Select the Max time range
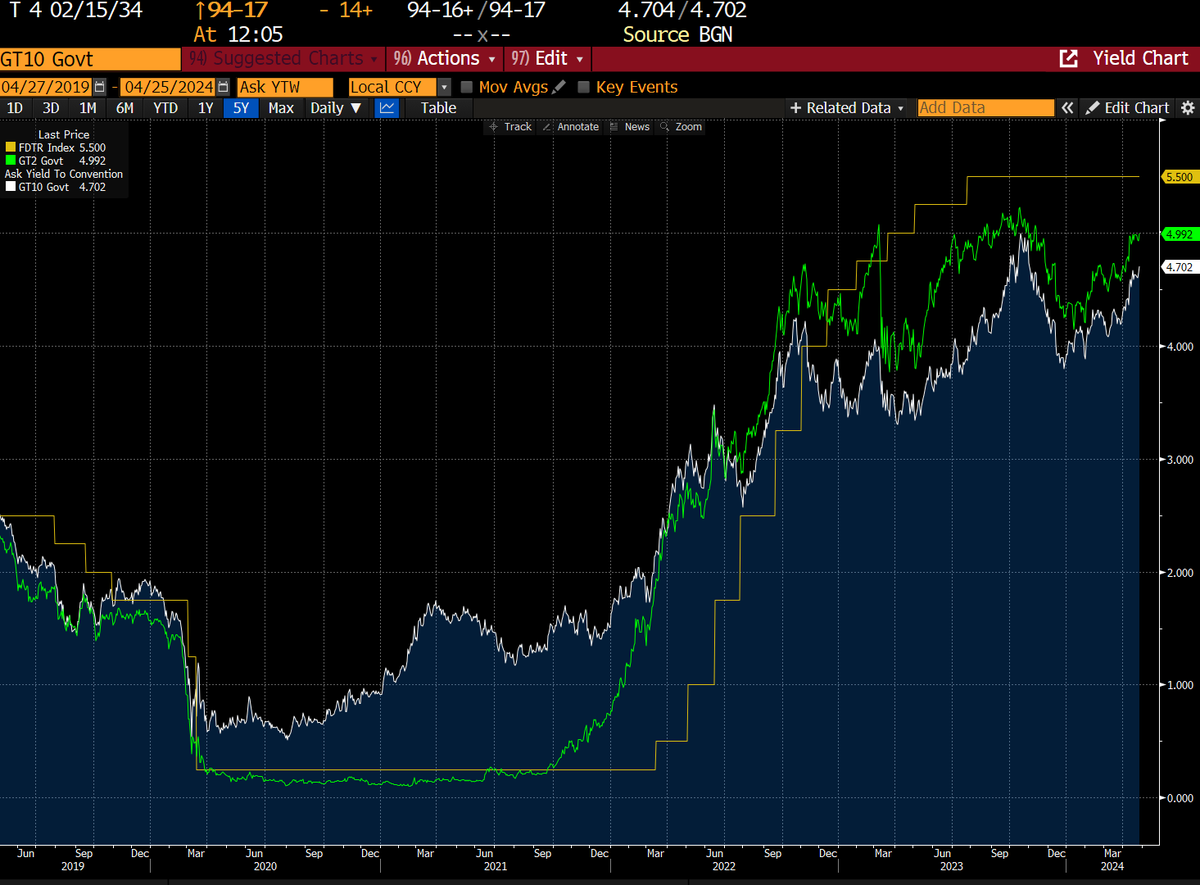 point(281,107)
